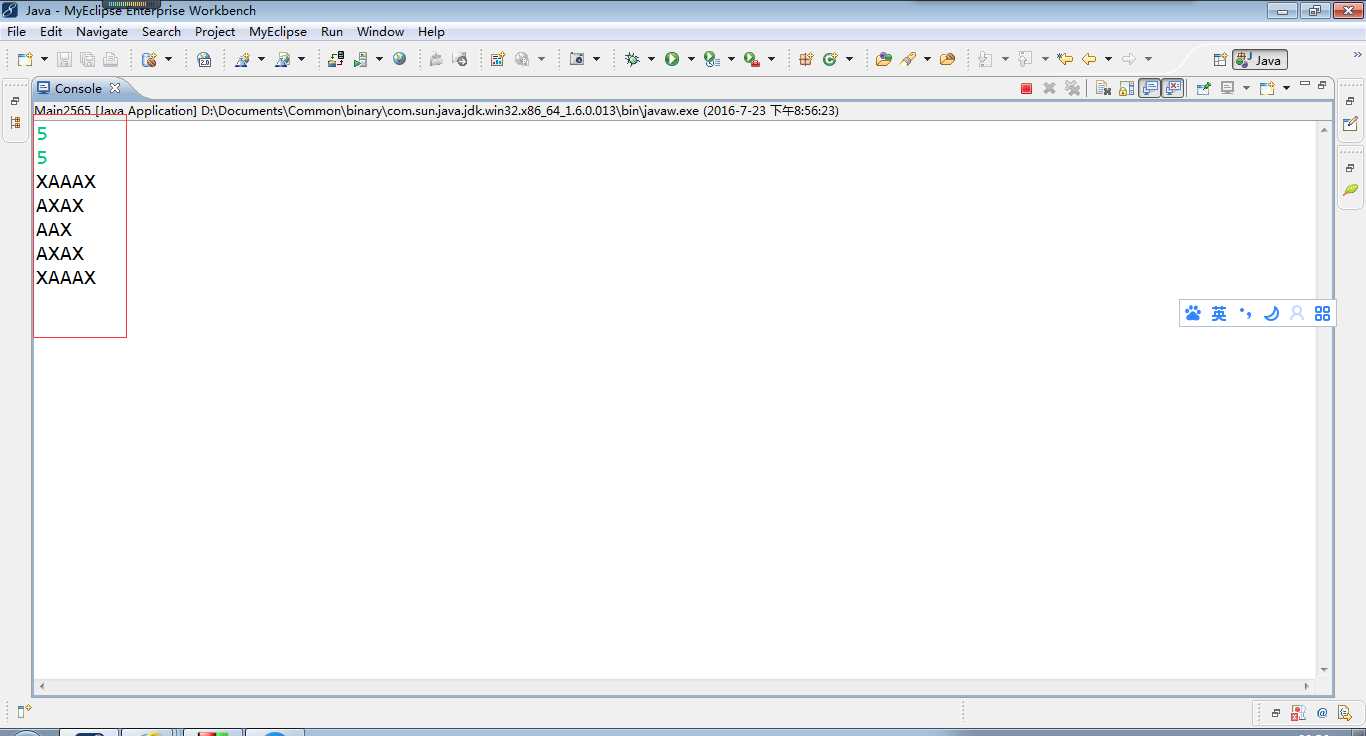Click the Print icon
The height and width of the screenshot is (736, 1366).
click(x=111, y=59)
